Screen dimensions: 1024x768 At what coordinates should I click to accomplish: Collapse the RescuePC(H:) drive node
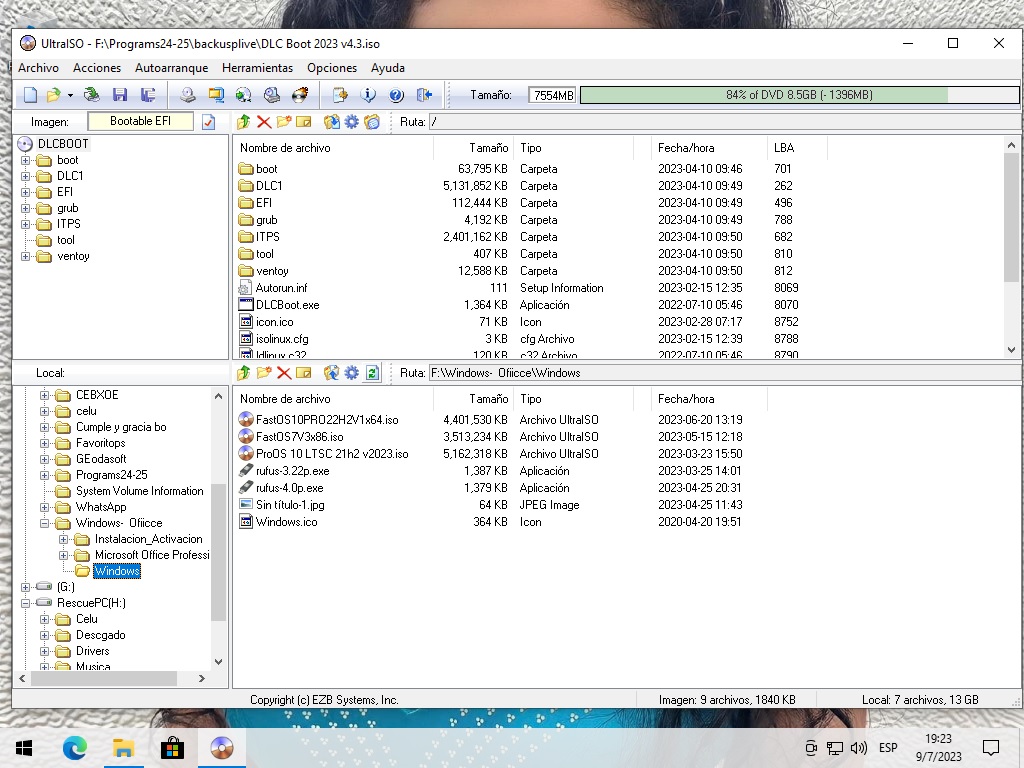click(25, 603)
